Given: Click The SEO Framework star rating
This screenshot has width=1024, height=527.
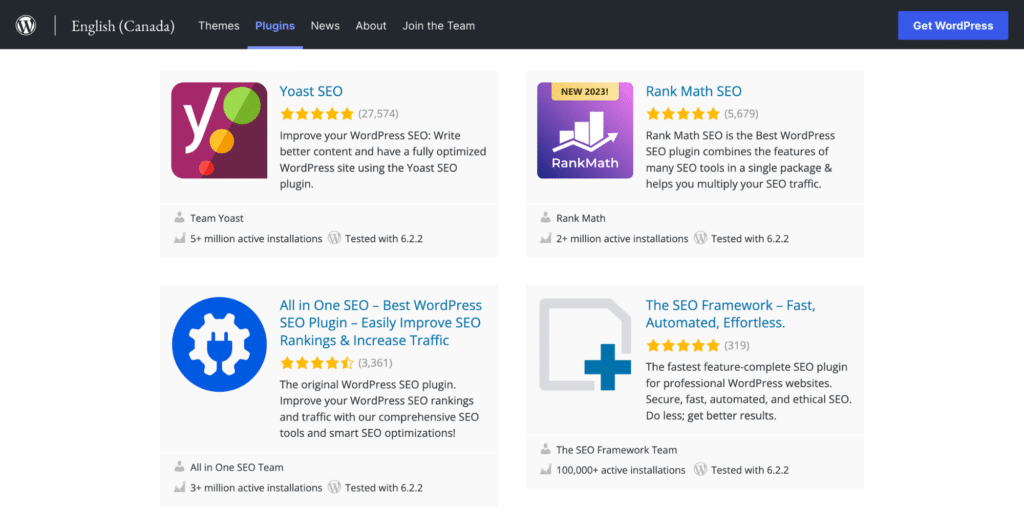Looking at the screenshot, I should [683, 345].
